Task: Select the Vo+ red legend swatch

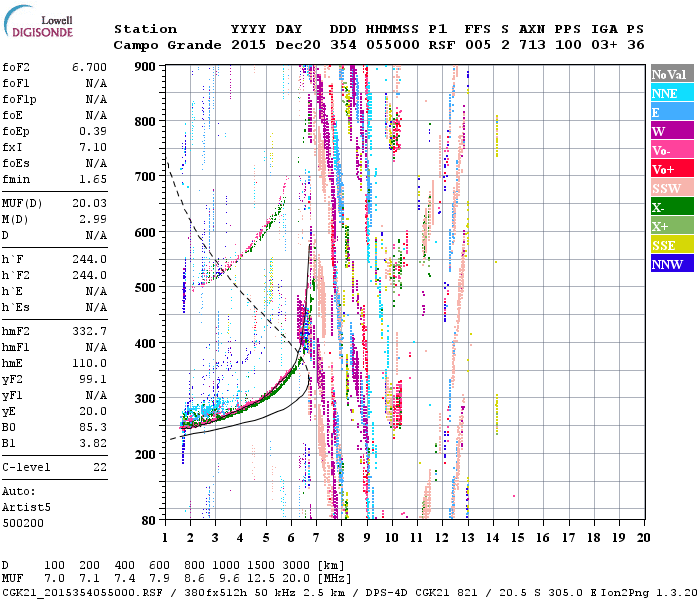Action: point(672,169)
